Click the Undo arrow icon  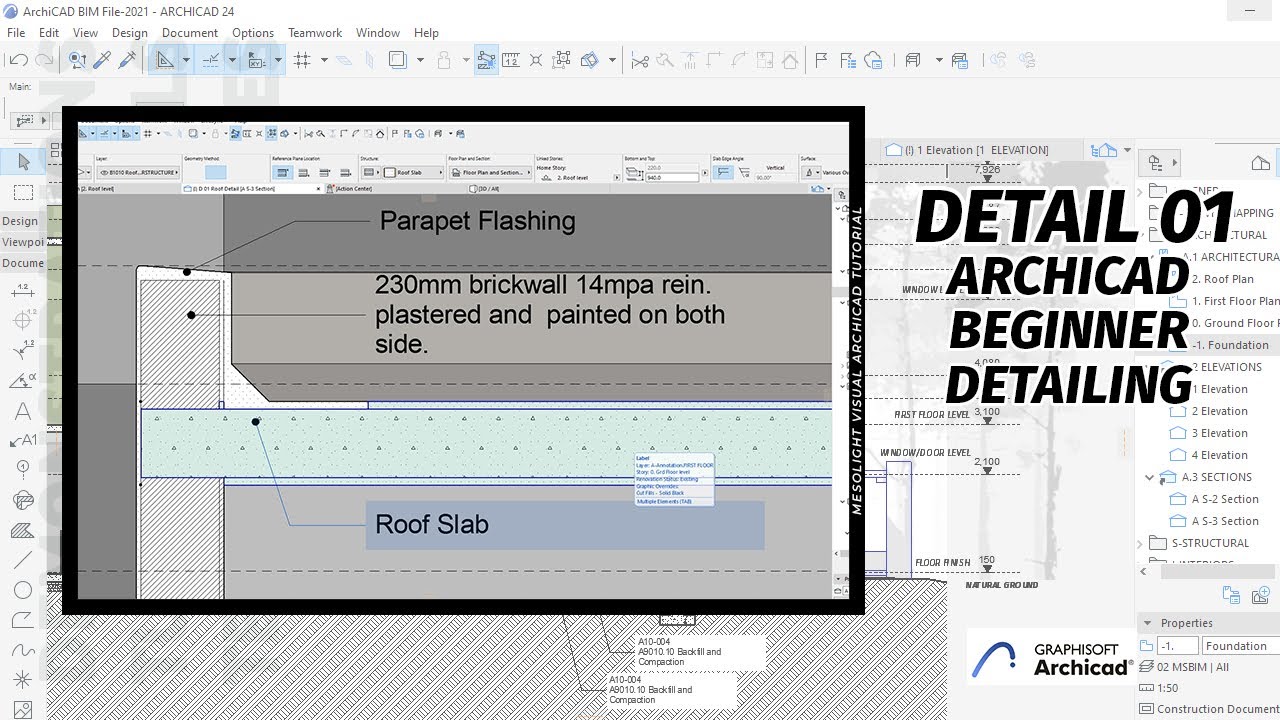pyautogui.click(x=18, y=61)
